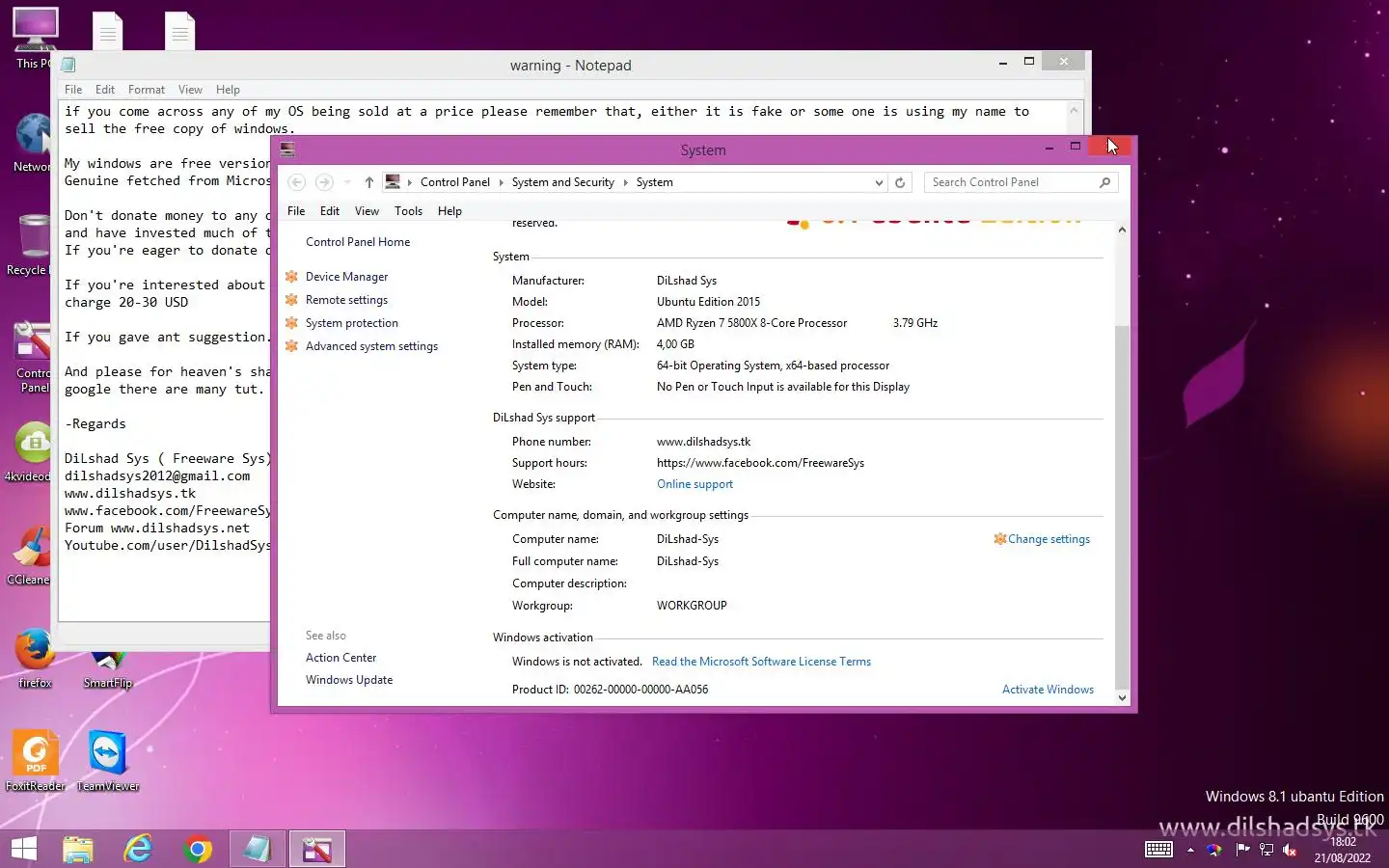Image resolution: width=1389 pixels, height=868 pixels.
Task: Open the Recycle Bin desktop icon
Action: tap(31, 245)
